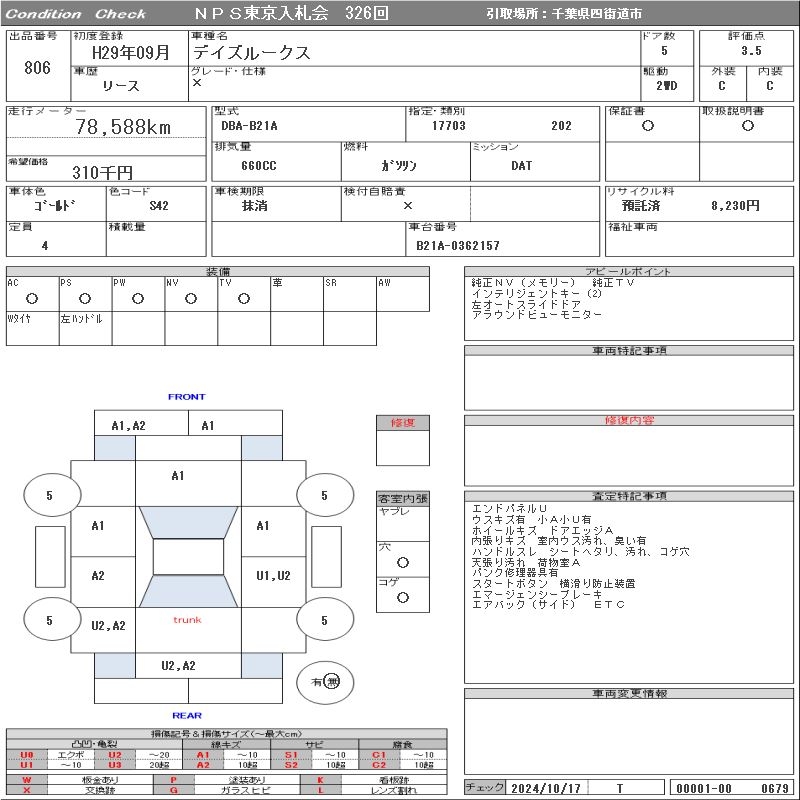Screen dimensions: 800x800
Task: Click the インテリジェントキー (2) line
Action: [x=536, y=293]
